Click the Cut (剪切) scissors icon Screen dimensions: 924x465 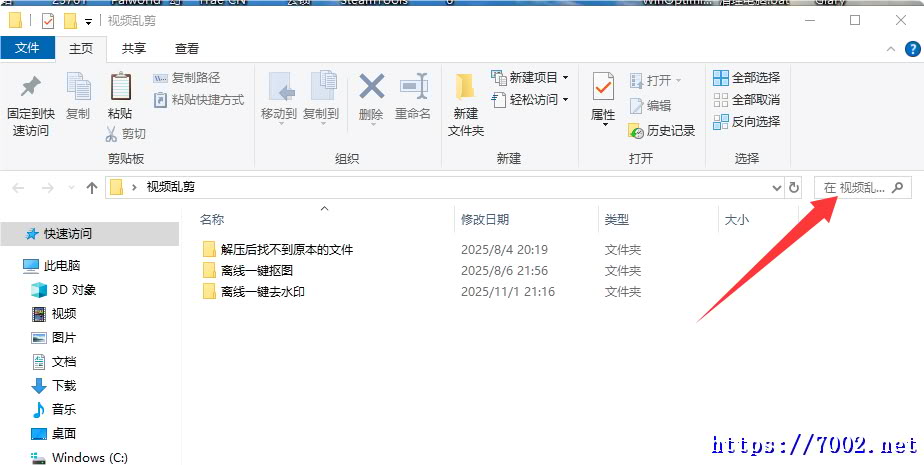coord(111,134)
